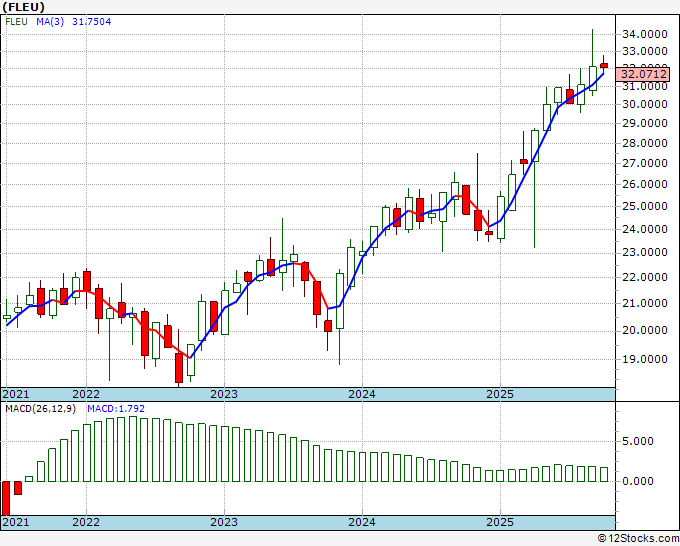This screenshot has height=546, width=680.
Task: Click the 5.000 MACD axis label
Action: click(x=638, y=441)
